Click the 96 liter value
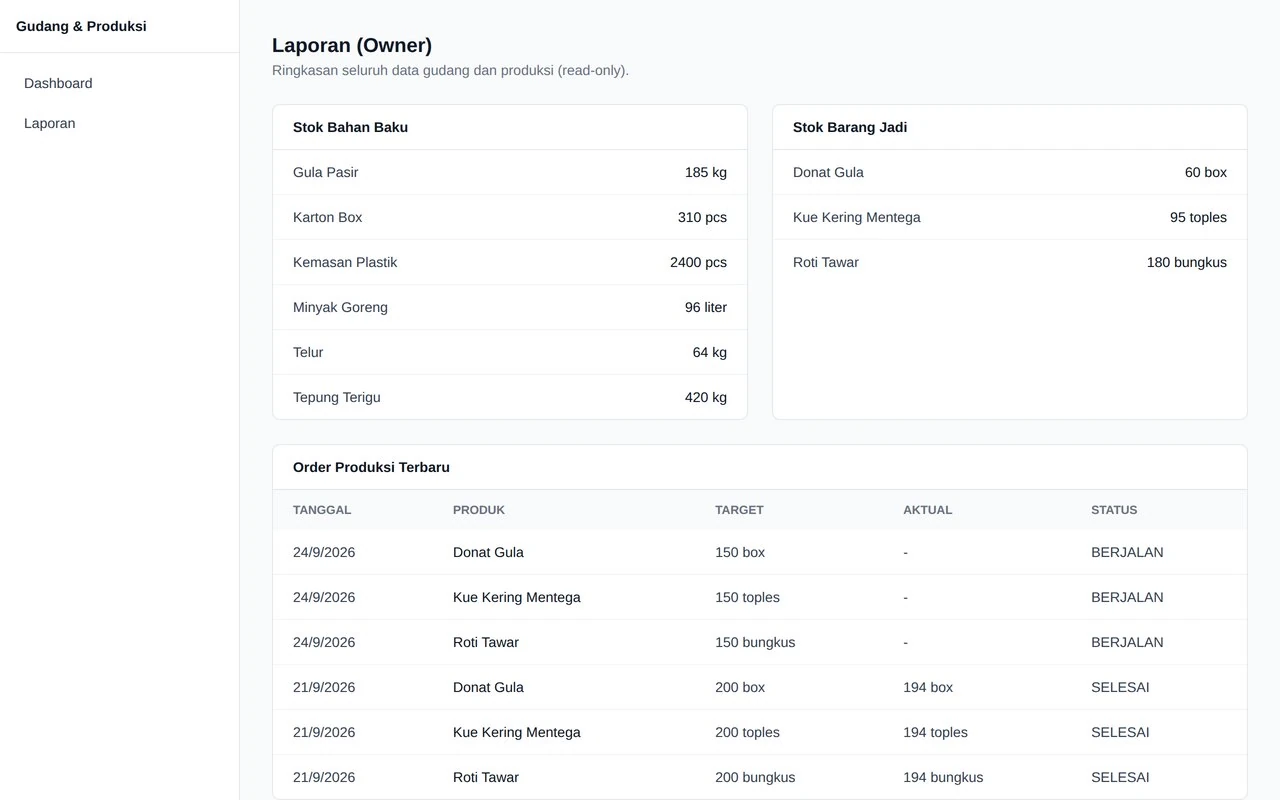The width and height of the screenshot is (1280, 800). point(706,307)
